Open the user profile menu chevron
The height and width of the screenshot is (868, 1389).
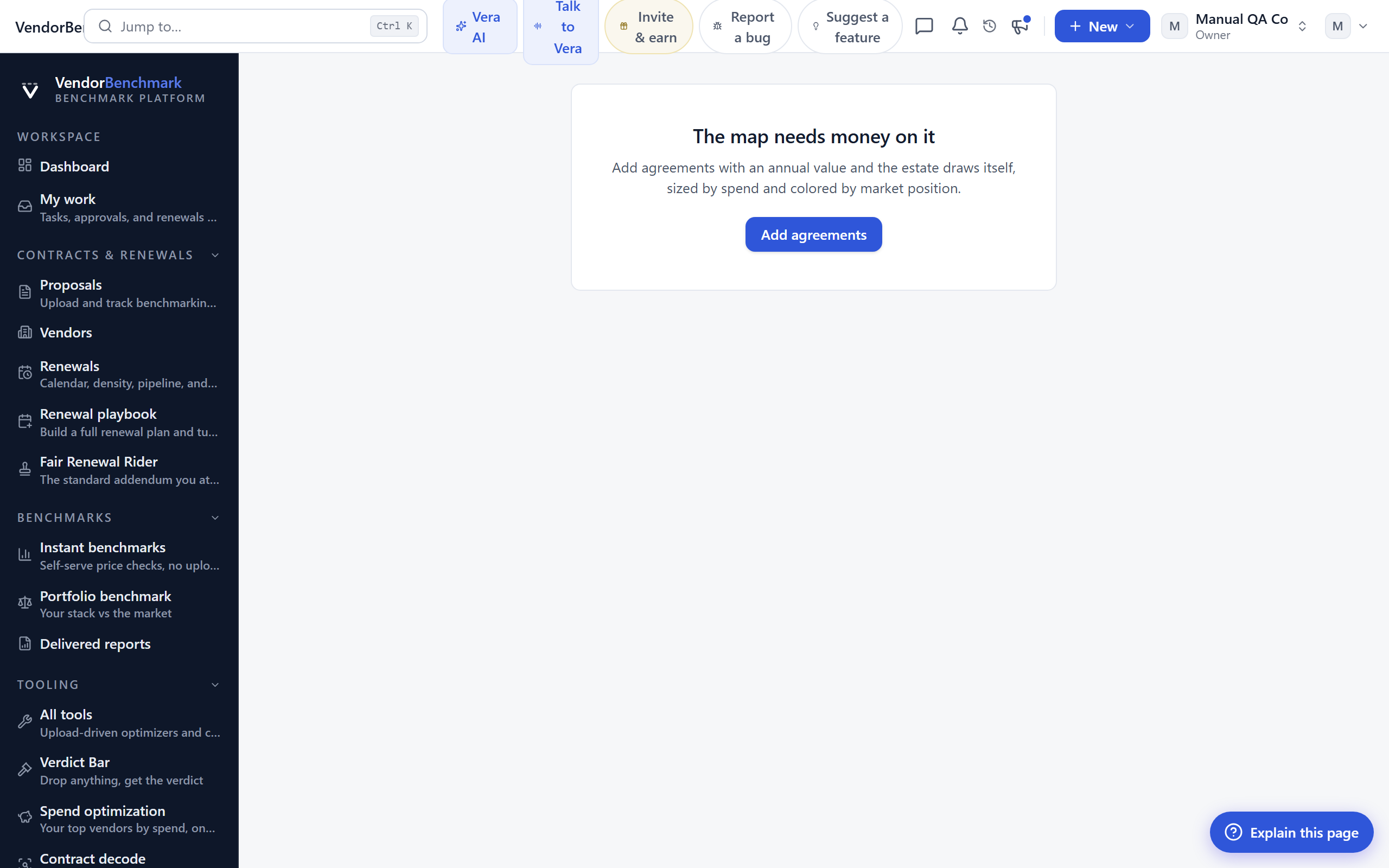coord(1363,27)
